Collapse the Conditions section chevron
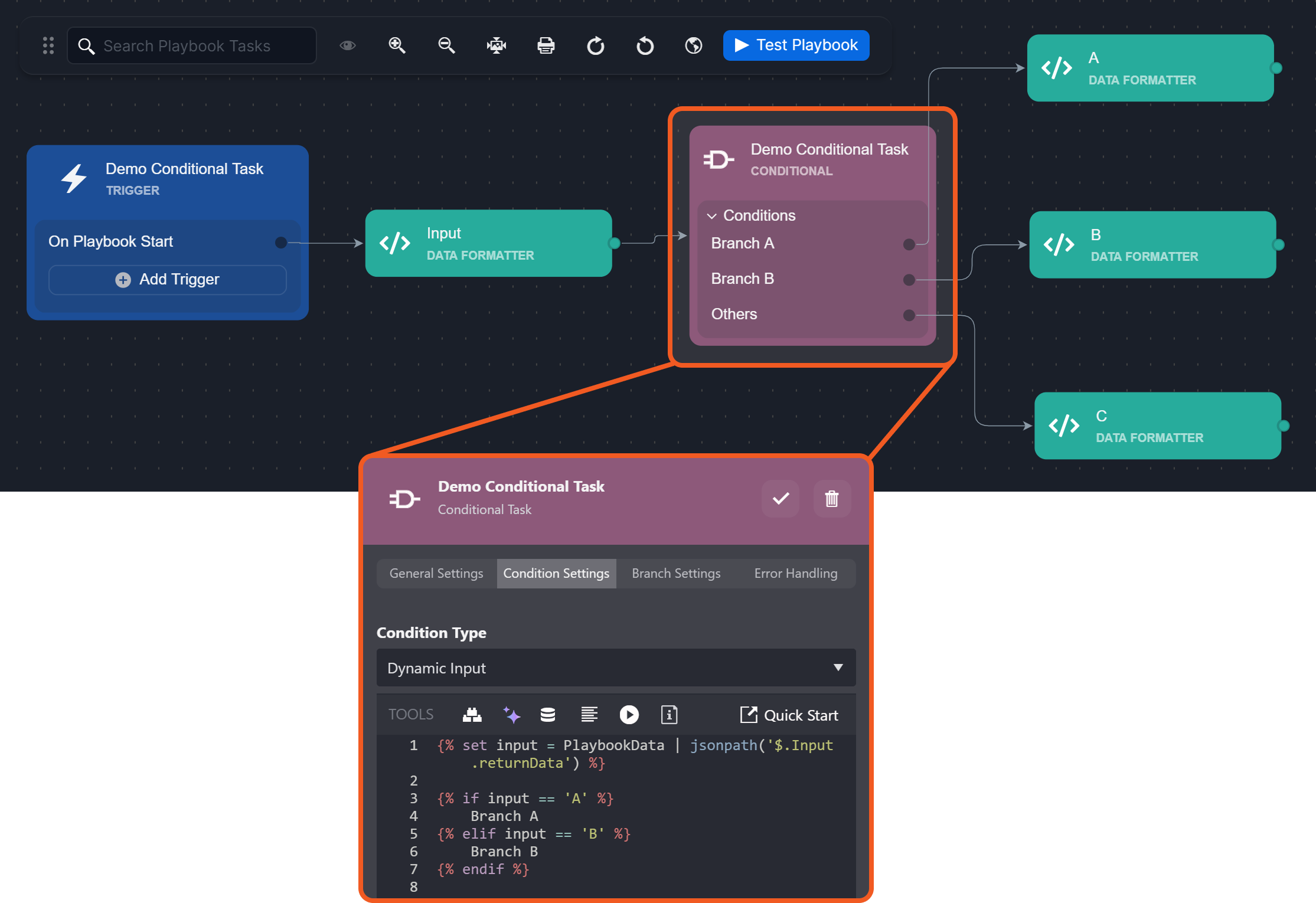The height and width of the screenshot is (903, 1316). pyautogui.click(x=711, y=216)
